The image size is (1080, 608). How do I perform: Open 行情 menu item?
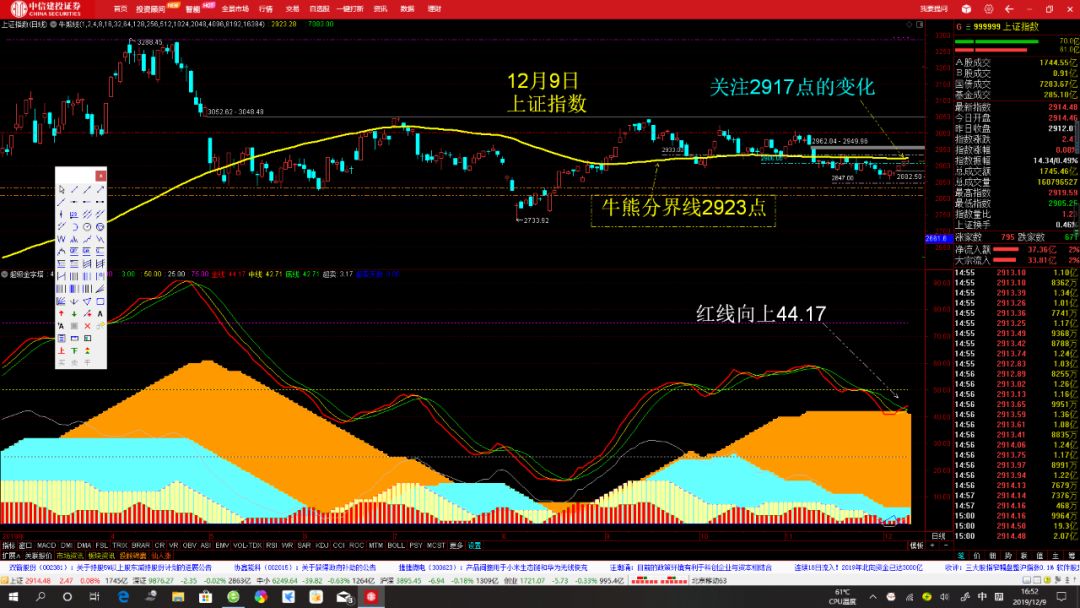point(265,9)
